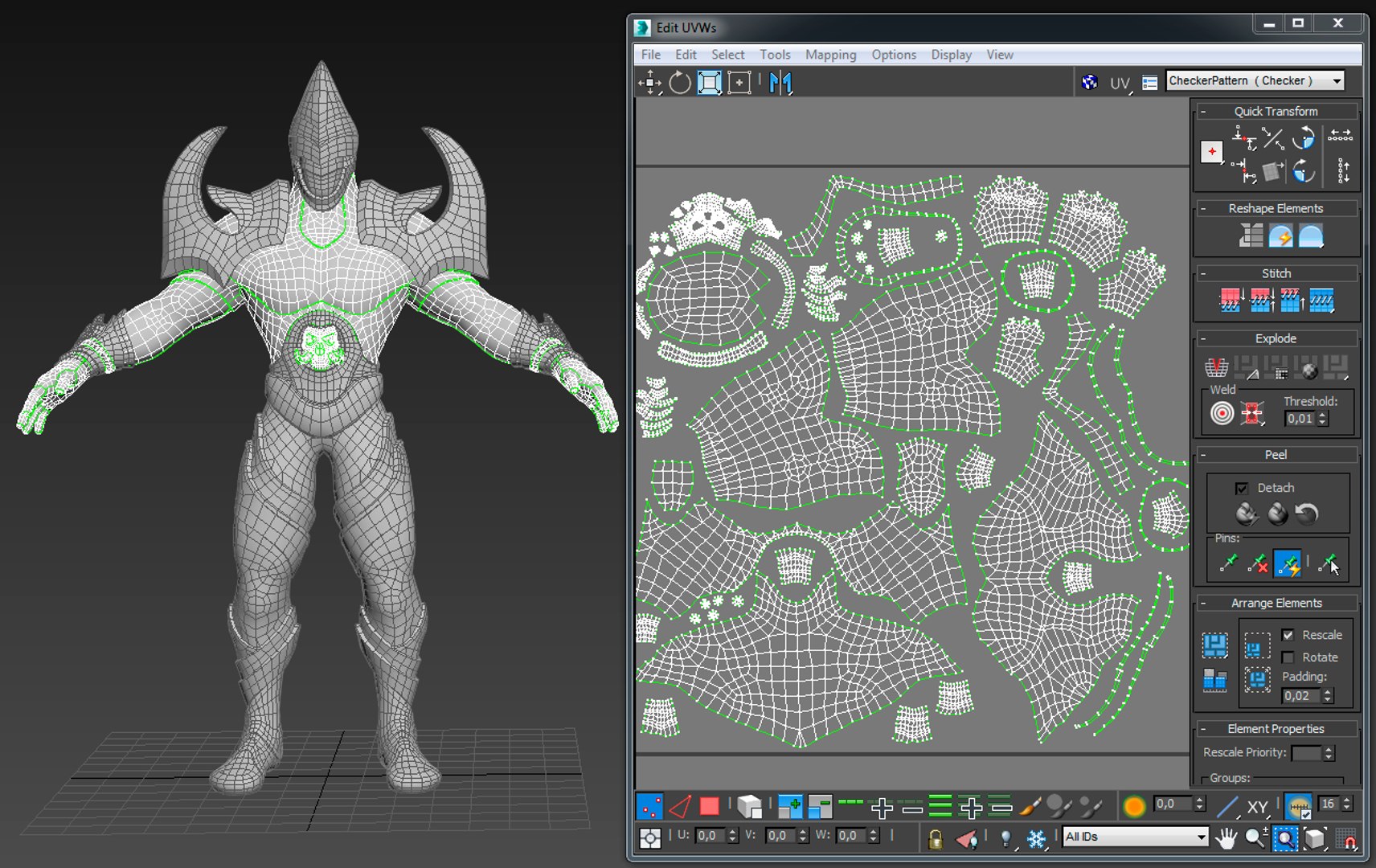This screenshot has height=868, width=1376.
Task: Click the Pin selected icon
Action: point(1228,564)
